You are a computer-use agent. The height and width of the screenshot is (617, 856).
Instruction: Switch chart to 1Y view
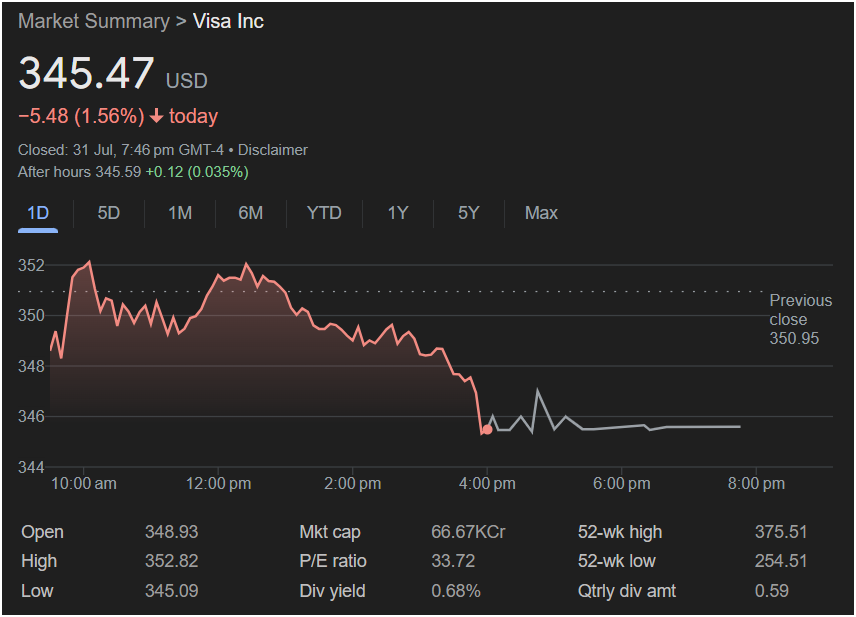point(398,213)
